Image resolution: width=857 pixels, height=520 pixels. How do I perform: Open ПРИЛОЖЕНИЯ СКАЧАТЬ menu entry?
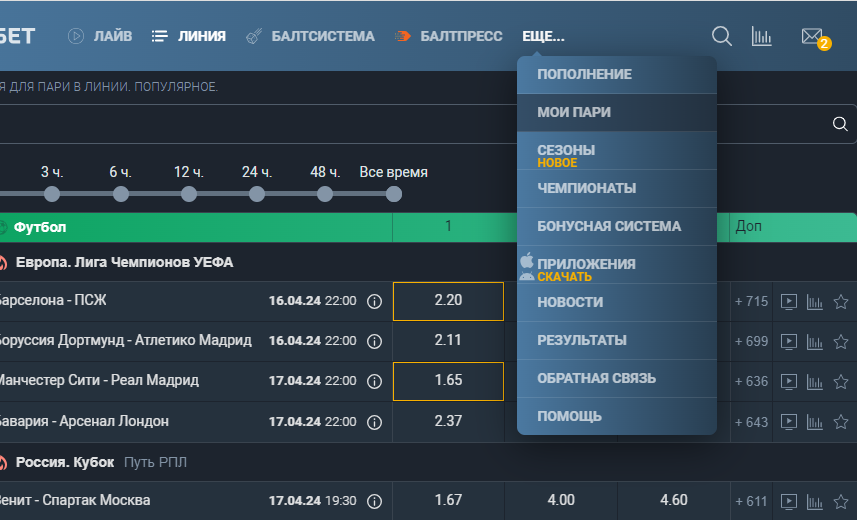point(617,265)
